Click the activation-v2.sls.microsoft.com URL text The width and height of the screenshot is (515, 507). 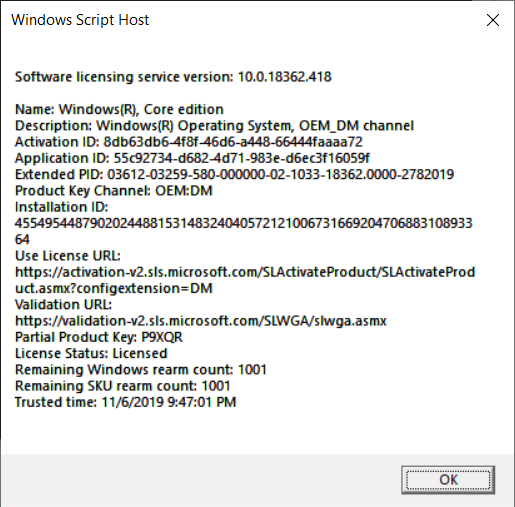click(245, 272)
